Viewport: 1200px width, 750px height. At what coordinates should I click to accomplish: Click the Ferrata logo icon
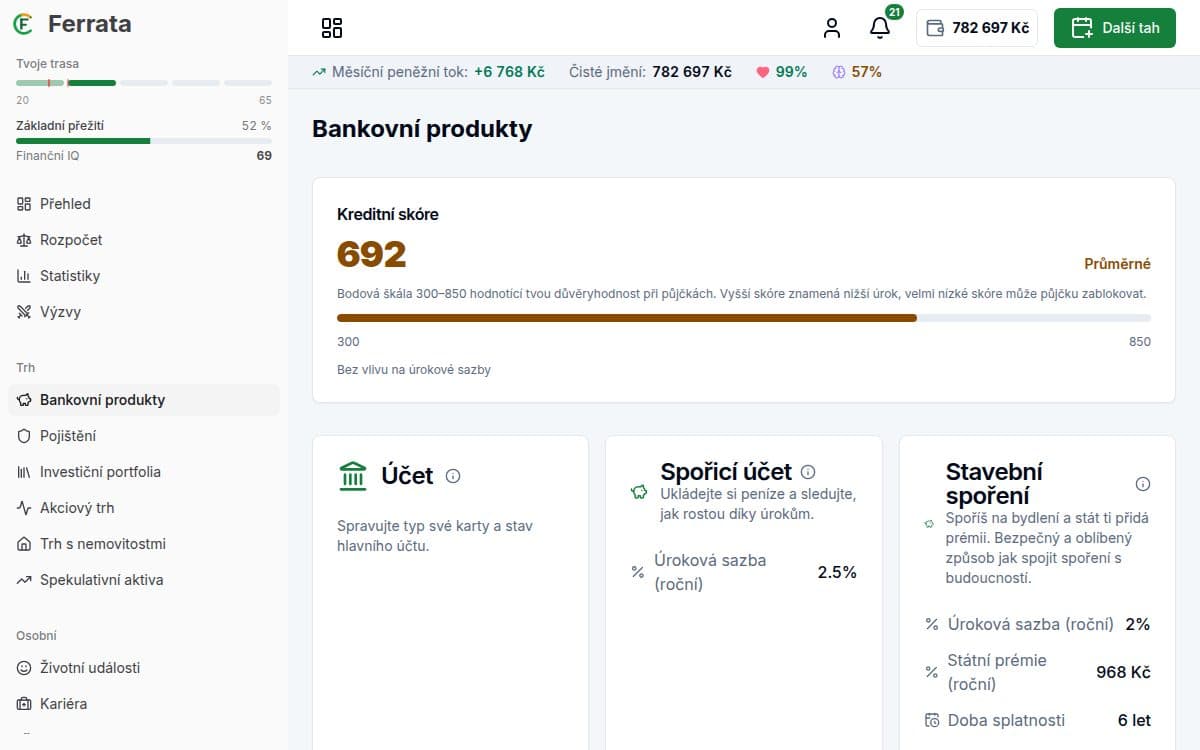point(24,23)
